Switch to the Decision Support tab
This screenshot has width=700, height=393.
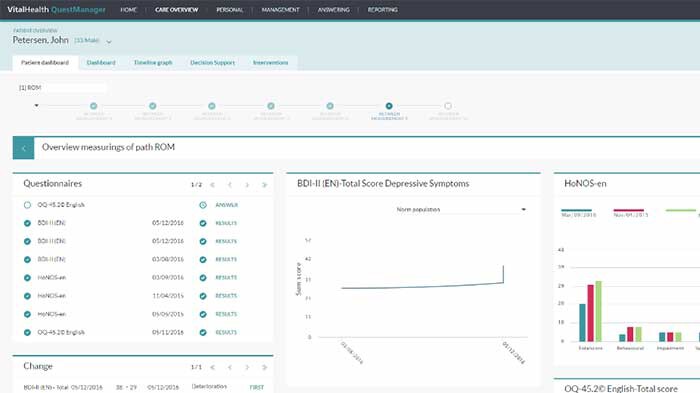click(212, 63)
